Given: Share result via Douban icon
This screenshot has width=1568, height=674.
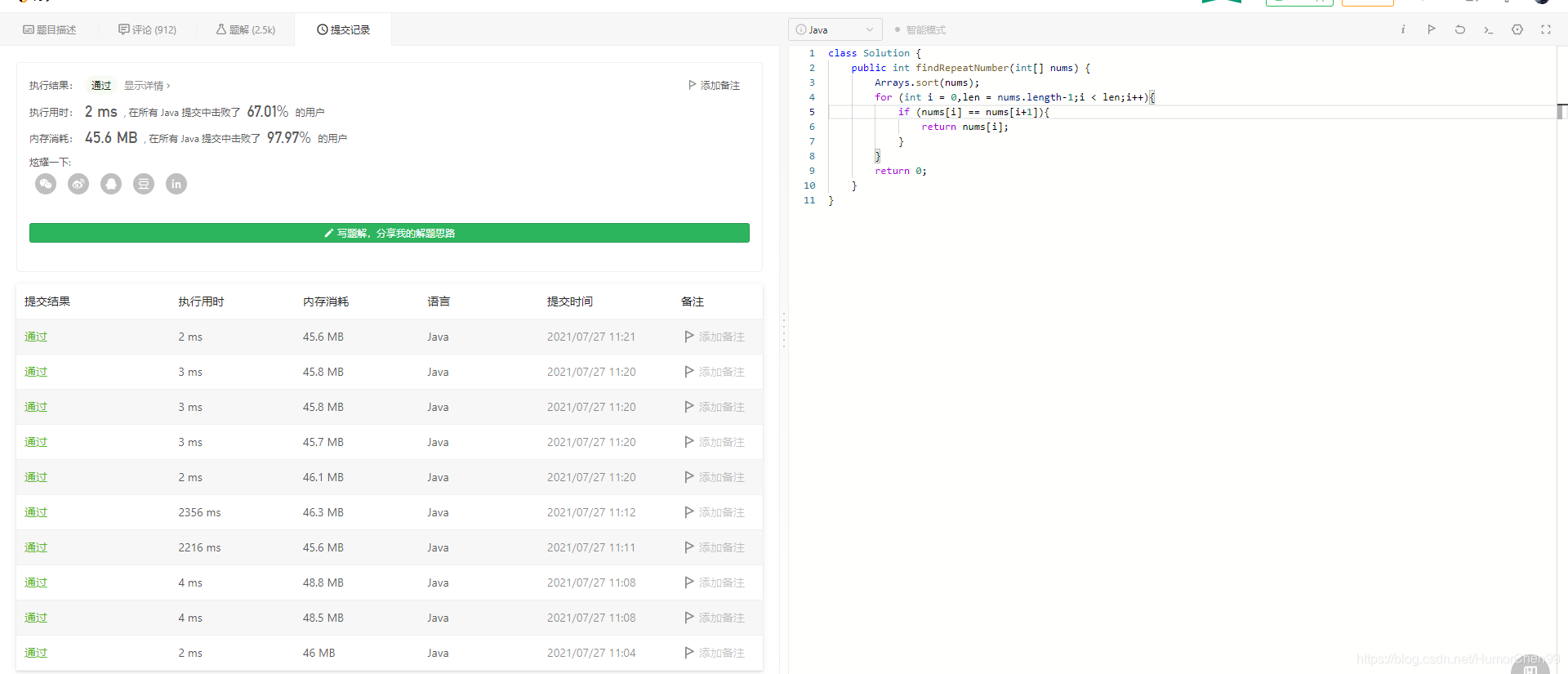Looking at the screenshot, I should [x=144, y=184].
